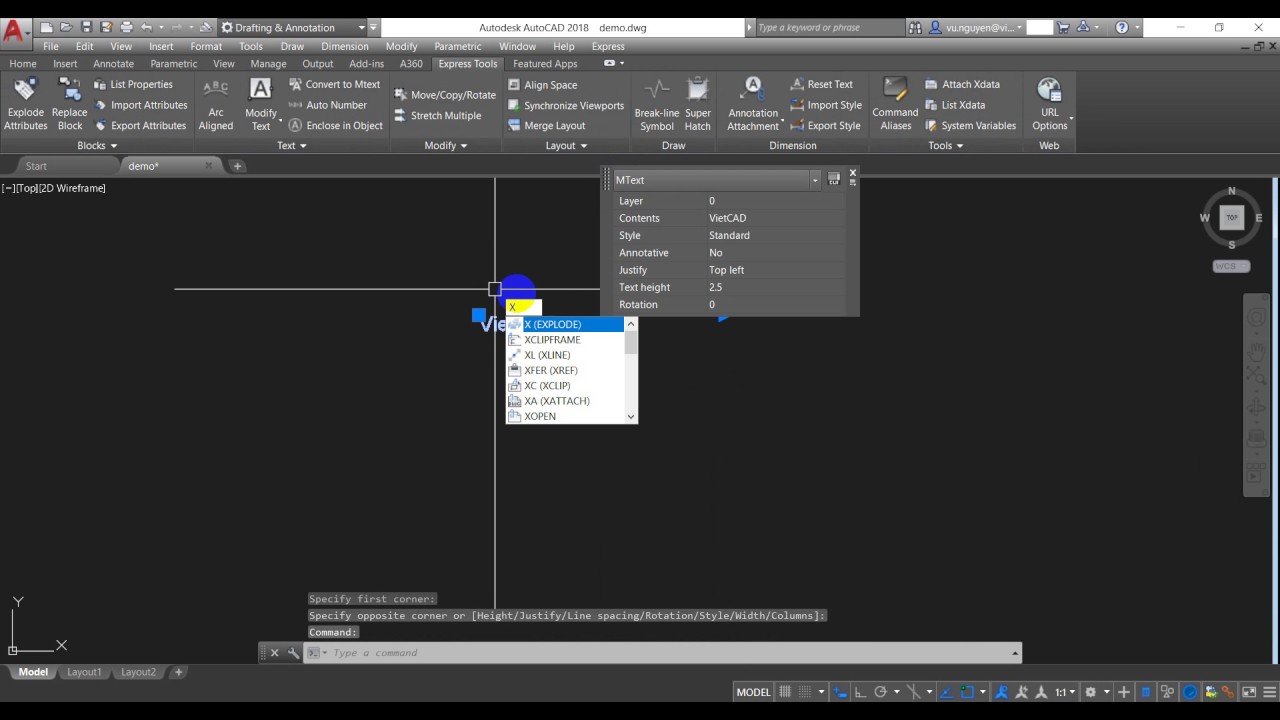This screenshot has height=720, width=1280.
Task: Click Export Attributes in Blocks panel
Action: click(140, 126)
